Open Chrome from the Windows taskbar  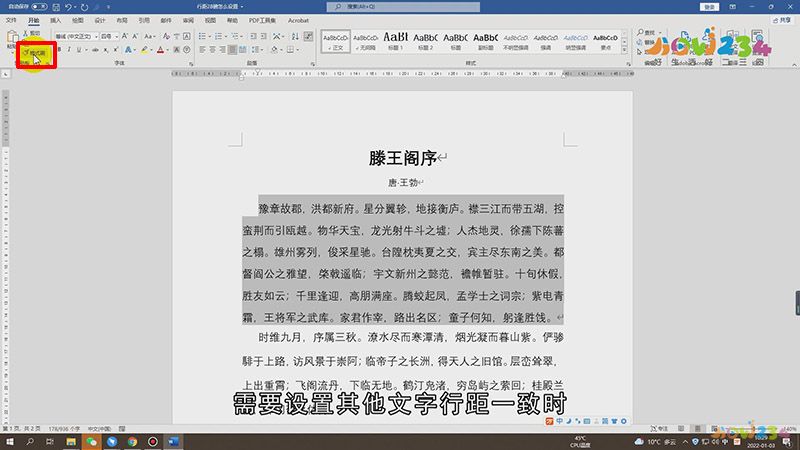point(132,442)
